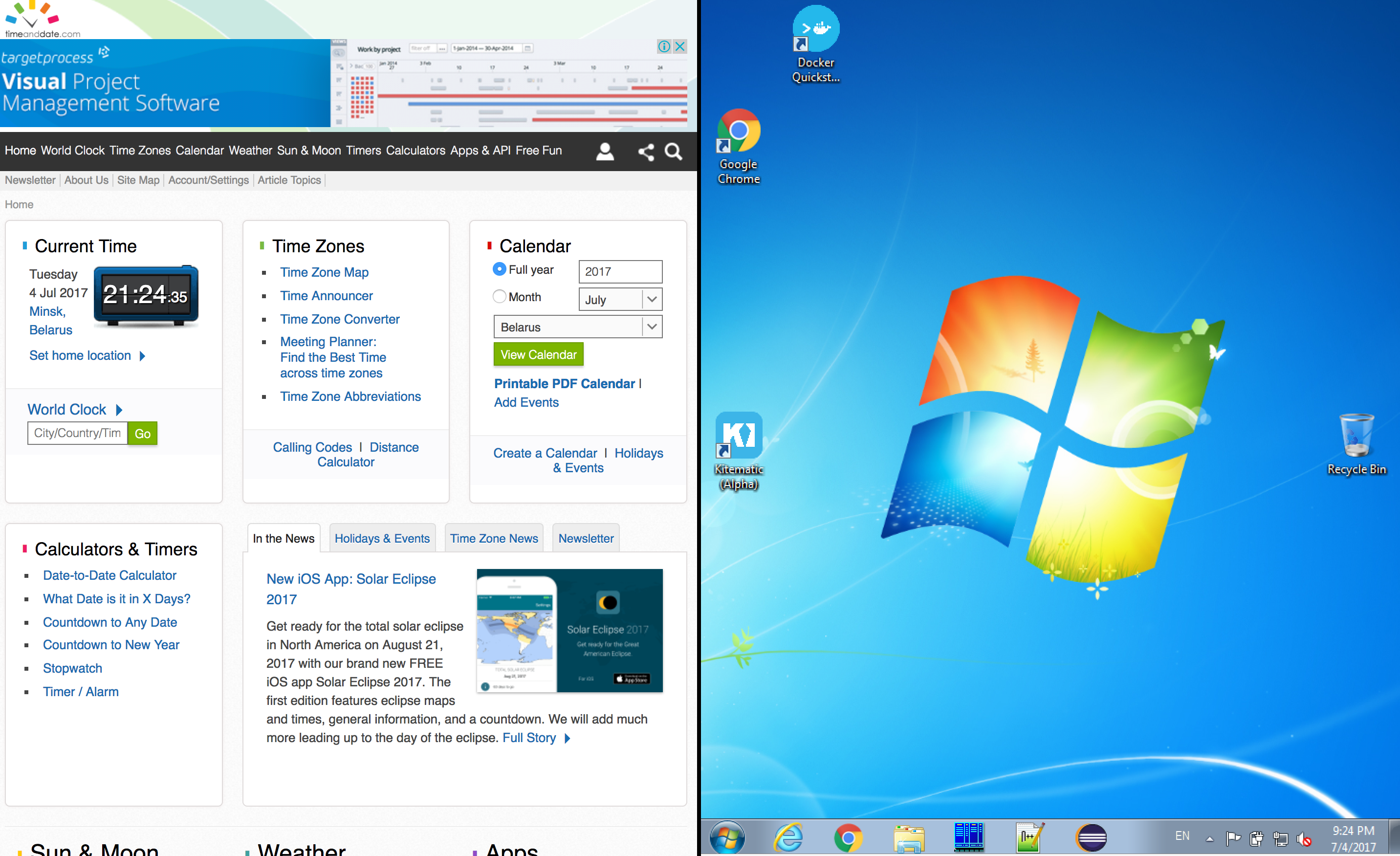The height and width of the screenshot is (856, 1400).
Task: Click the Action Center flag tray icon
Action: (1233, 838)
